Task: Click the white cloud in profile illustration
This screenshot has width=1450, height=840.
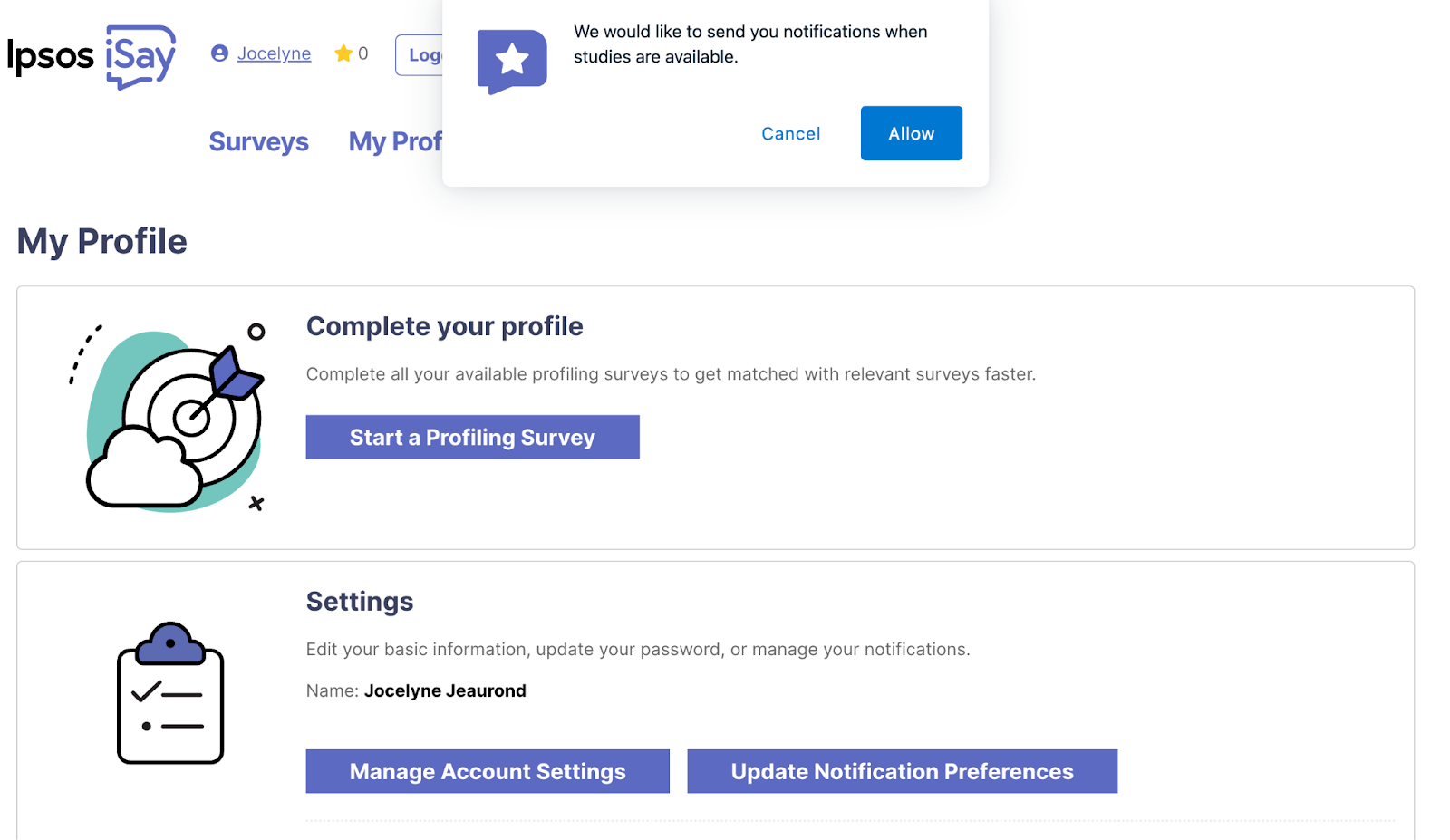Action: point(144,468)
